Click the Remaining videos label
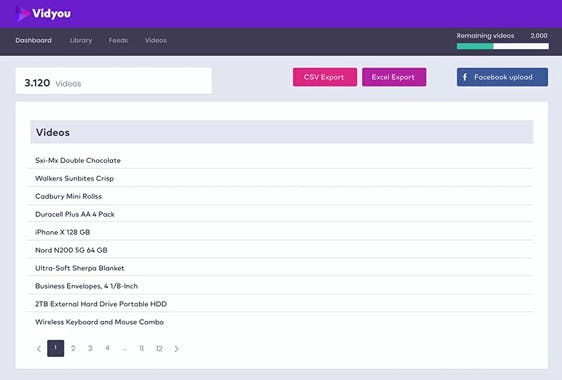 pyautogui.click(x=485, y=35)
